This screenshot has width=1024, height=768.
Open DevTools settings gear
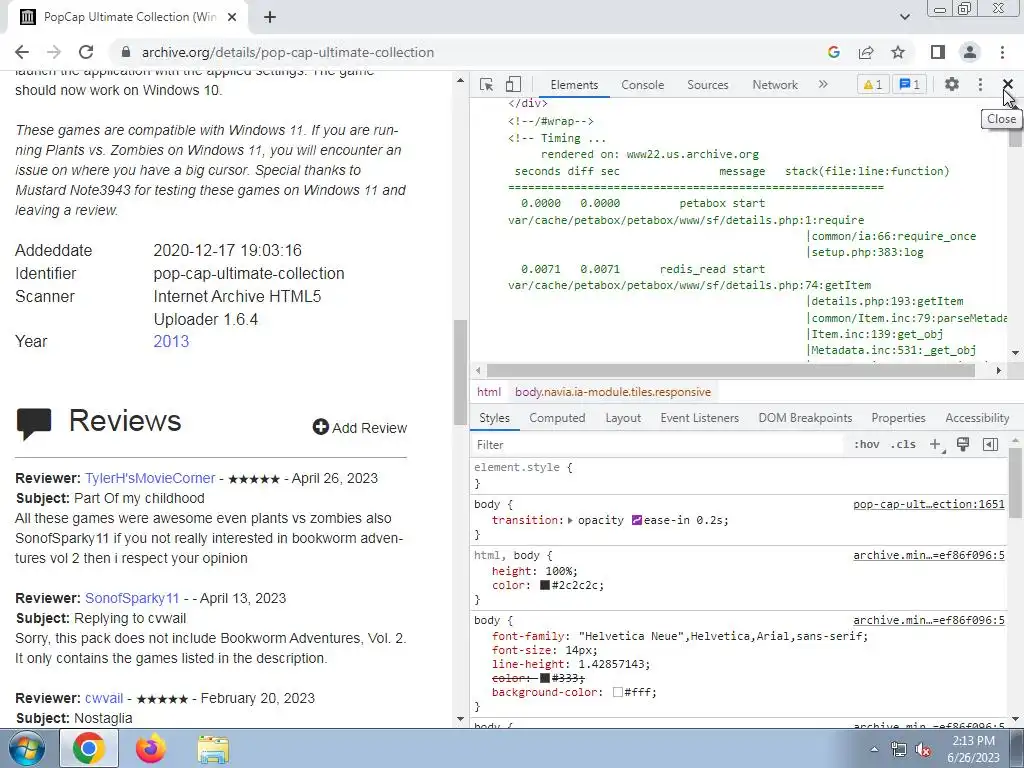(x=952, y=84)
